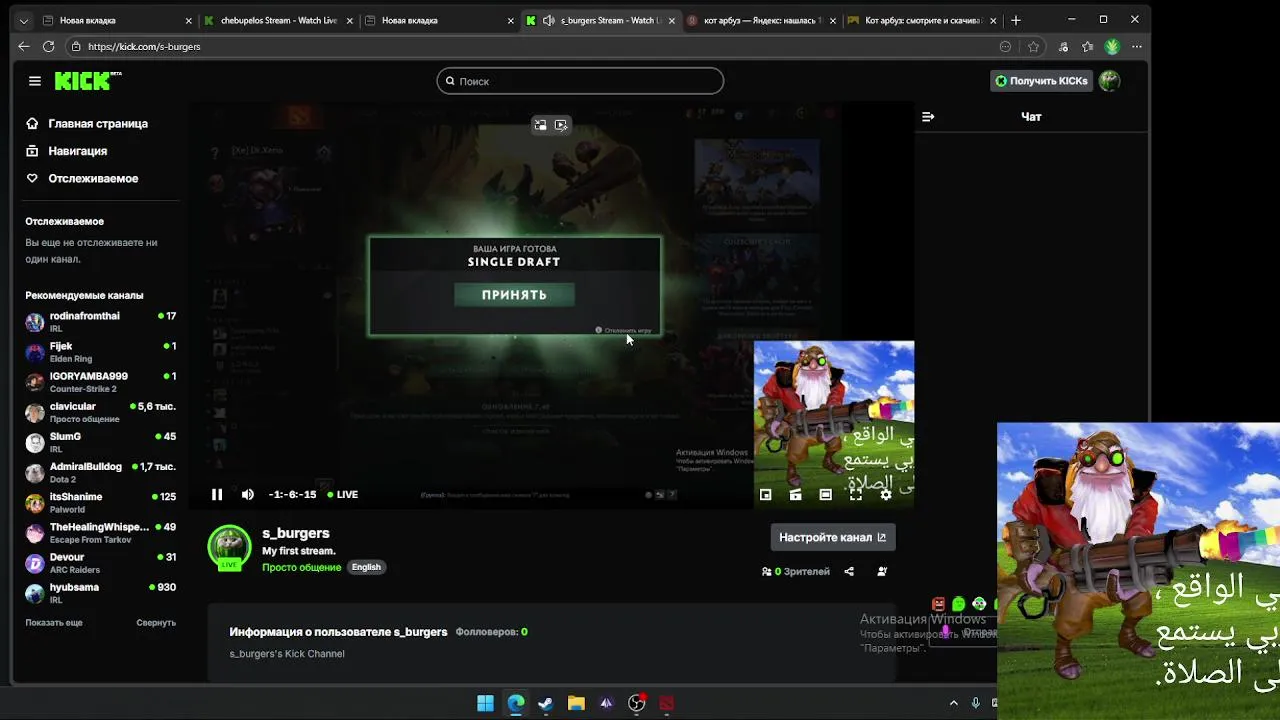Click the English language tag
Viewport: 1280px width, 720px height.
tap(366, 567)
